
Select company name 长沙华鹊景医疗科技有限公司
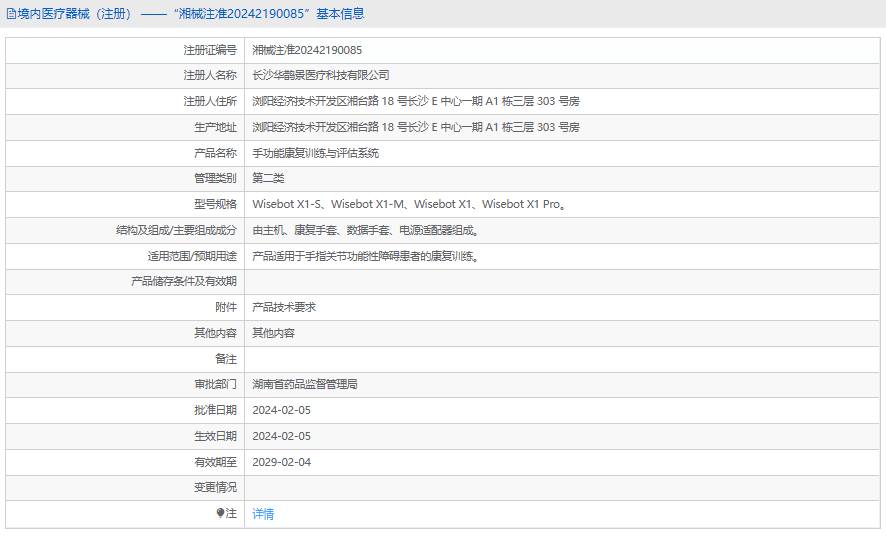point(320,75)
